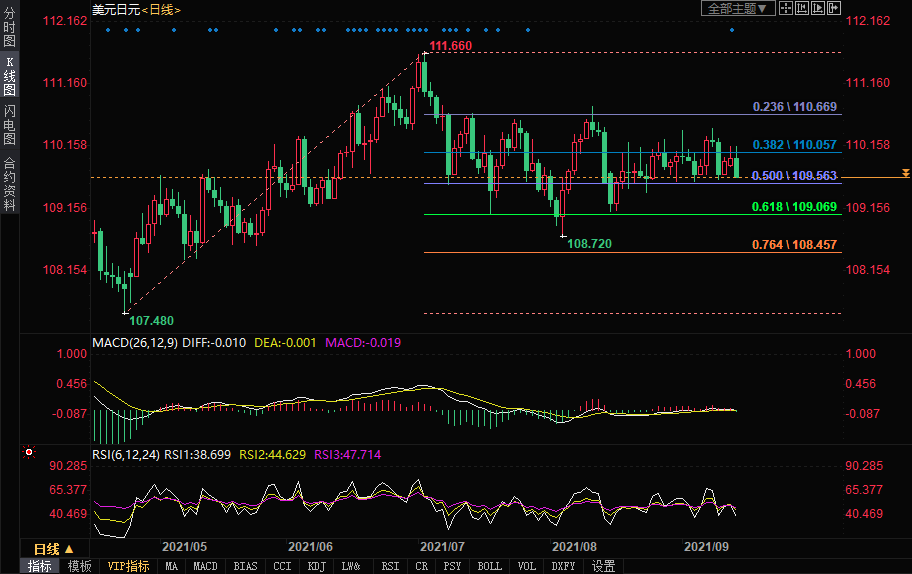Click the small arrow marker at right price axis
This screenshot has width=912, height=574.
tap(905, 173)
